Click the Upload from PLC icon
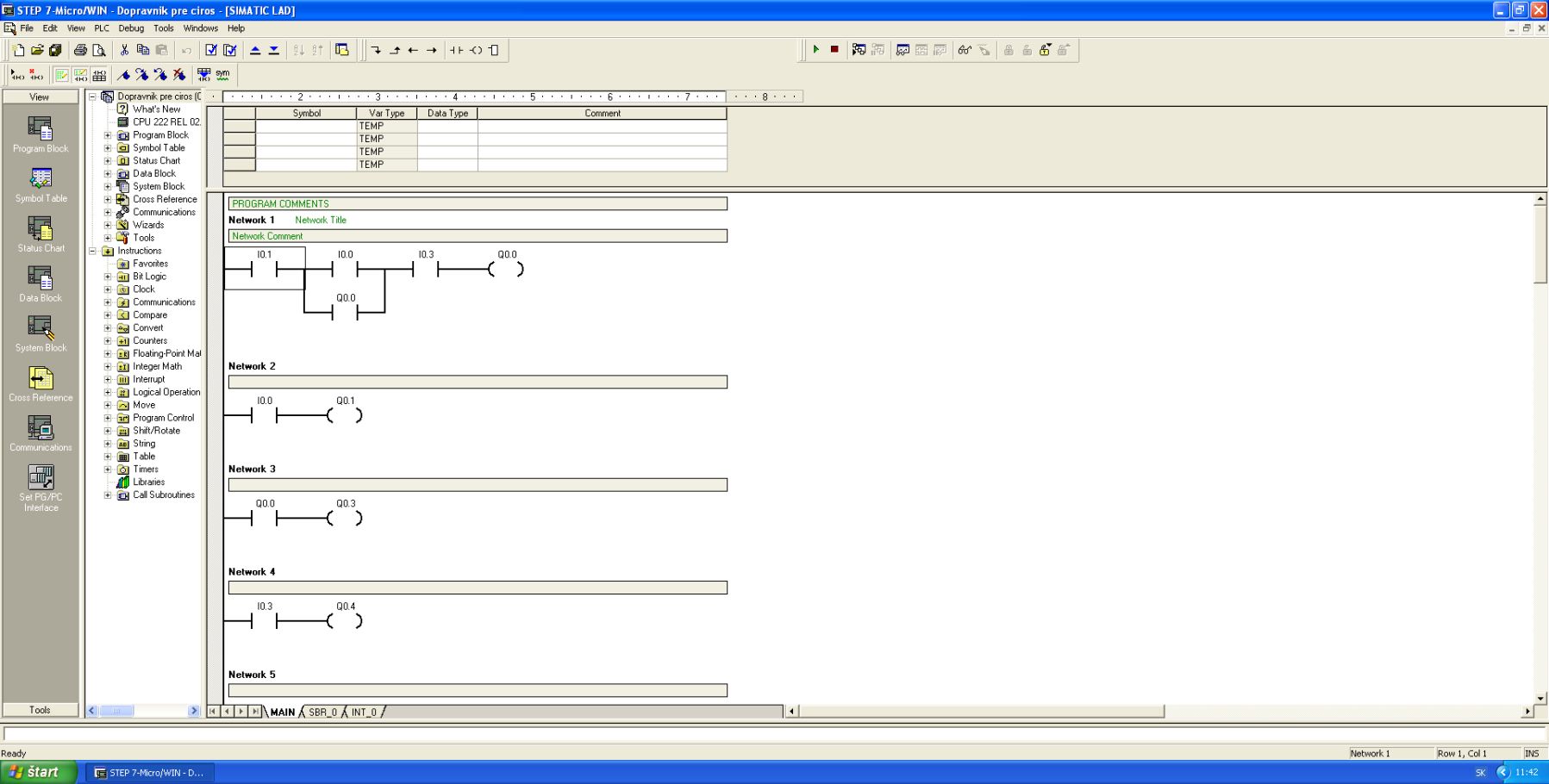The image size is (1549, 784). pyautogui.click(x=255, y=50)
